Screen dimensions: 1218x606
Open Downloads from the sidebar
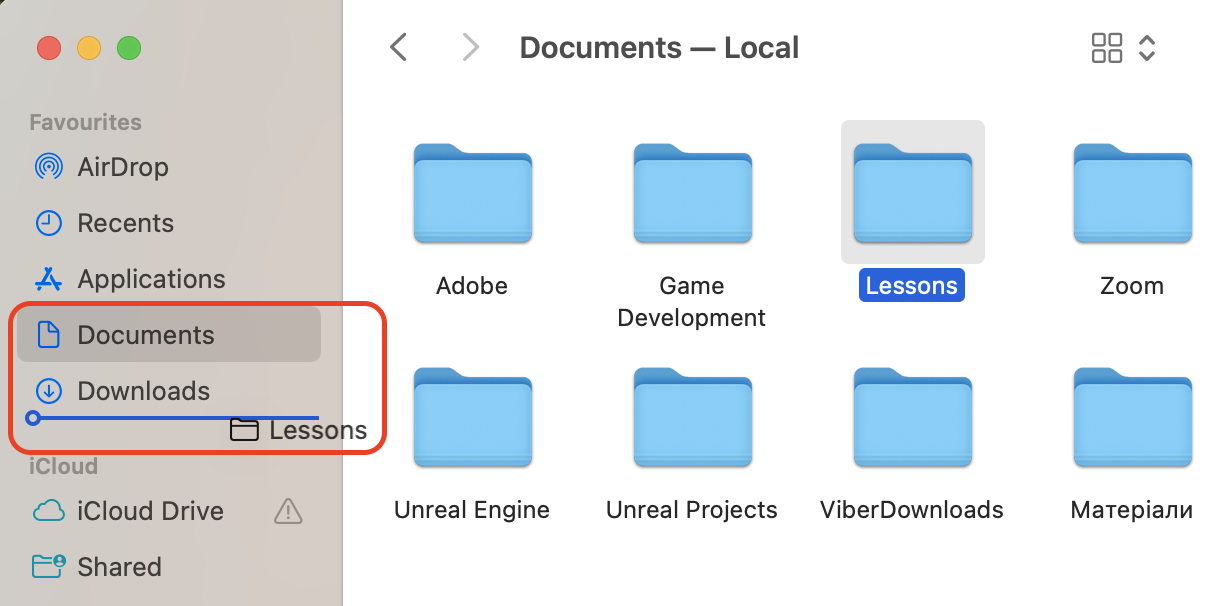(143, 391)
